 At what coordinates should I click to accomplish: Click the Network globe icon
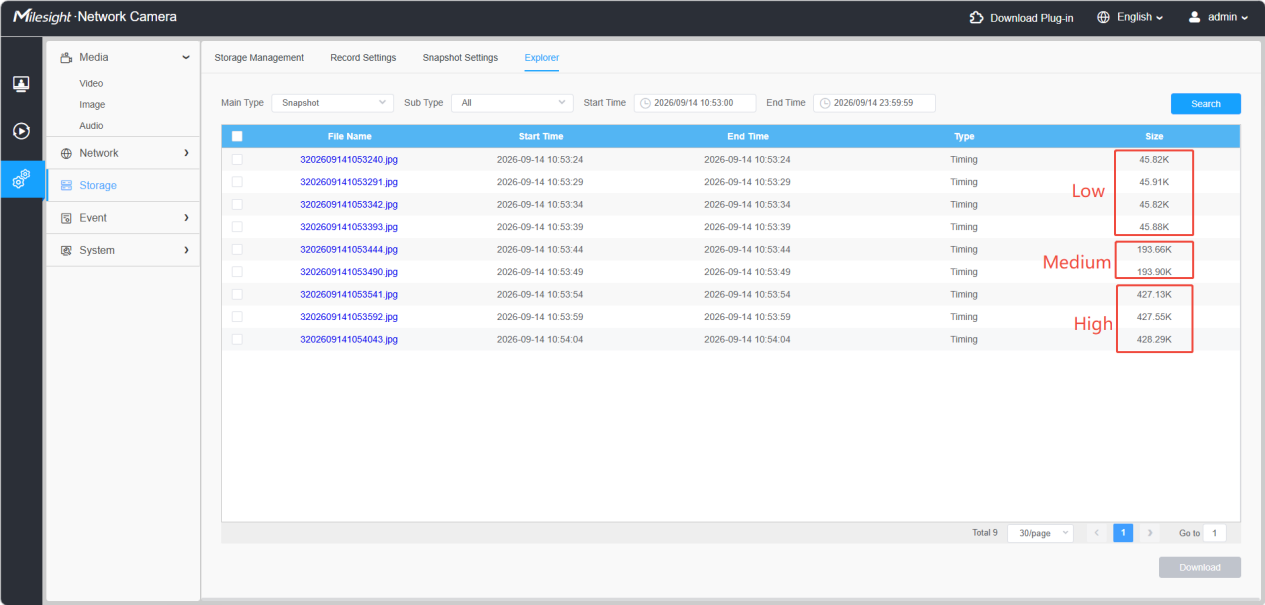pos(67,153)
